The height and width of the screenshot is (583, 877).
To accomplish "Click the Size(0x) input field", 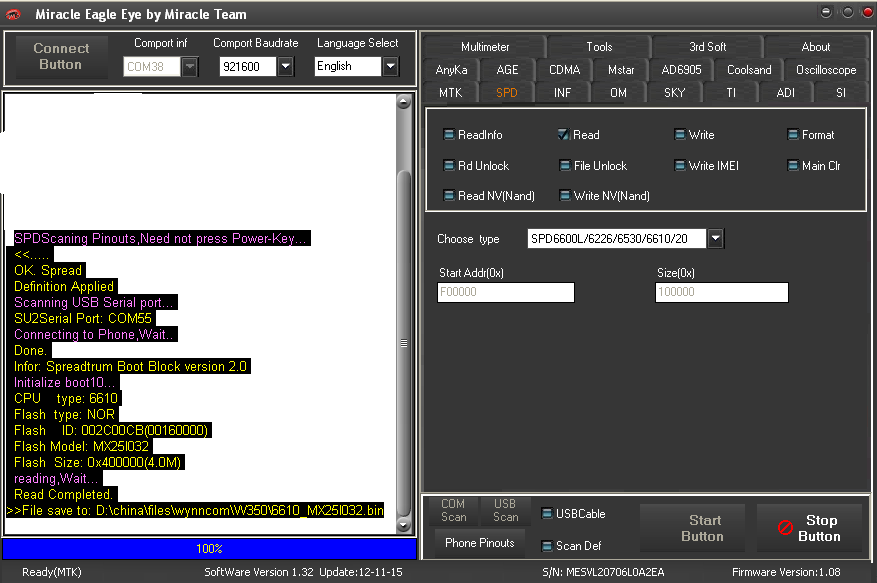I will click(722, 292).
